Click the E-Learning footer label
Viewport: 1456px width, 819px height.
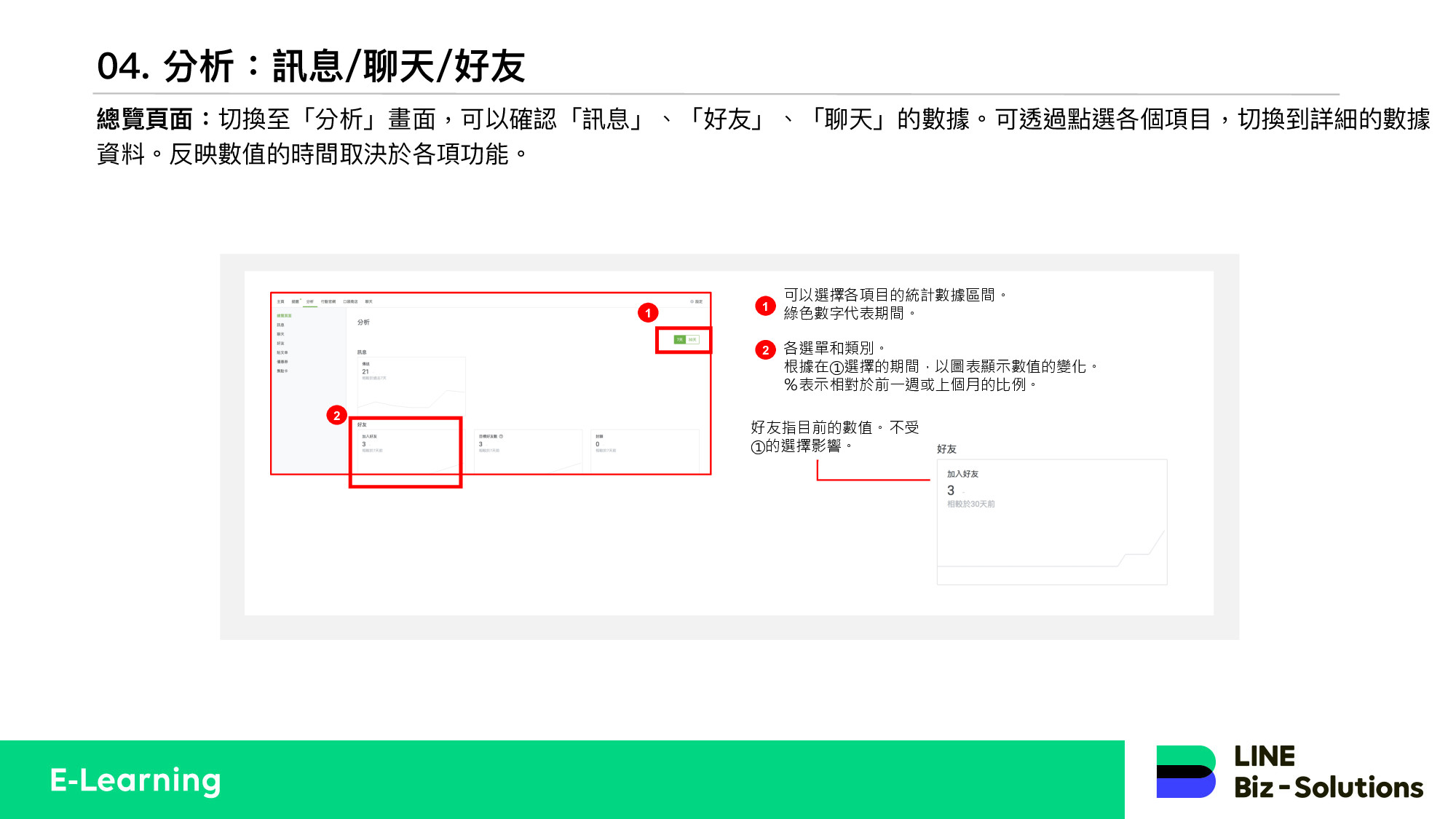pos(135,780)
